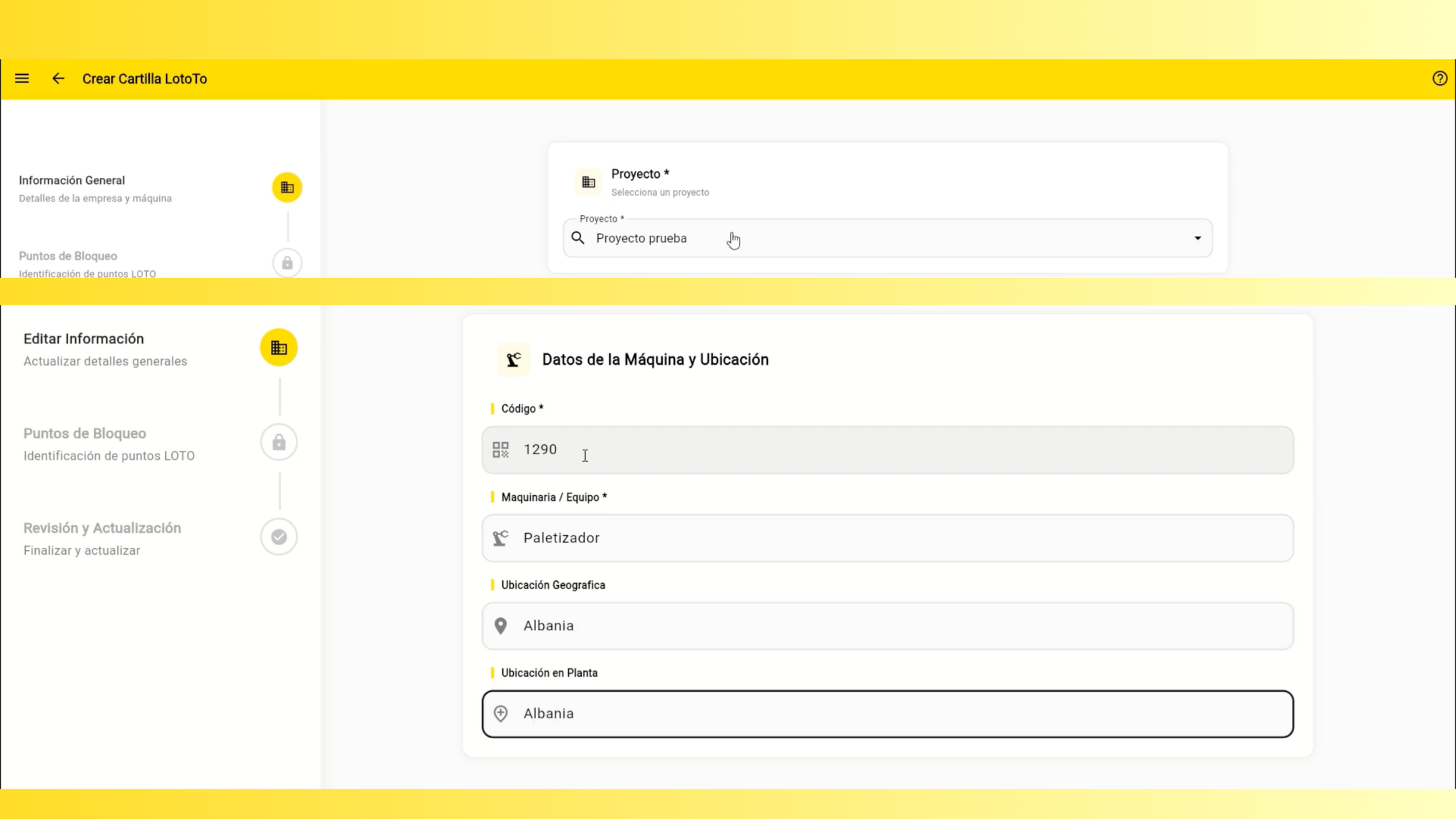This screenshot has width=1456, height=819.
Task: Click the machinery icon in Maquinaria field
Action: (501, 538)
